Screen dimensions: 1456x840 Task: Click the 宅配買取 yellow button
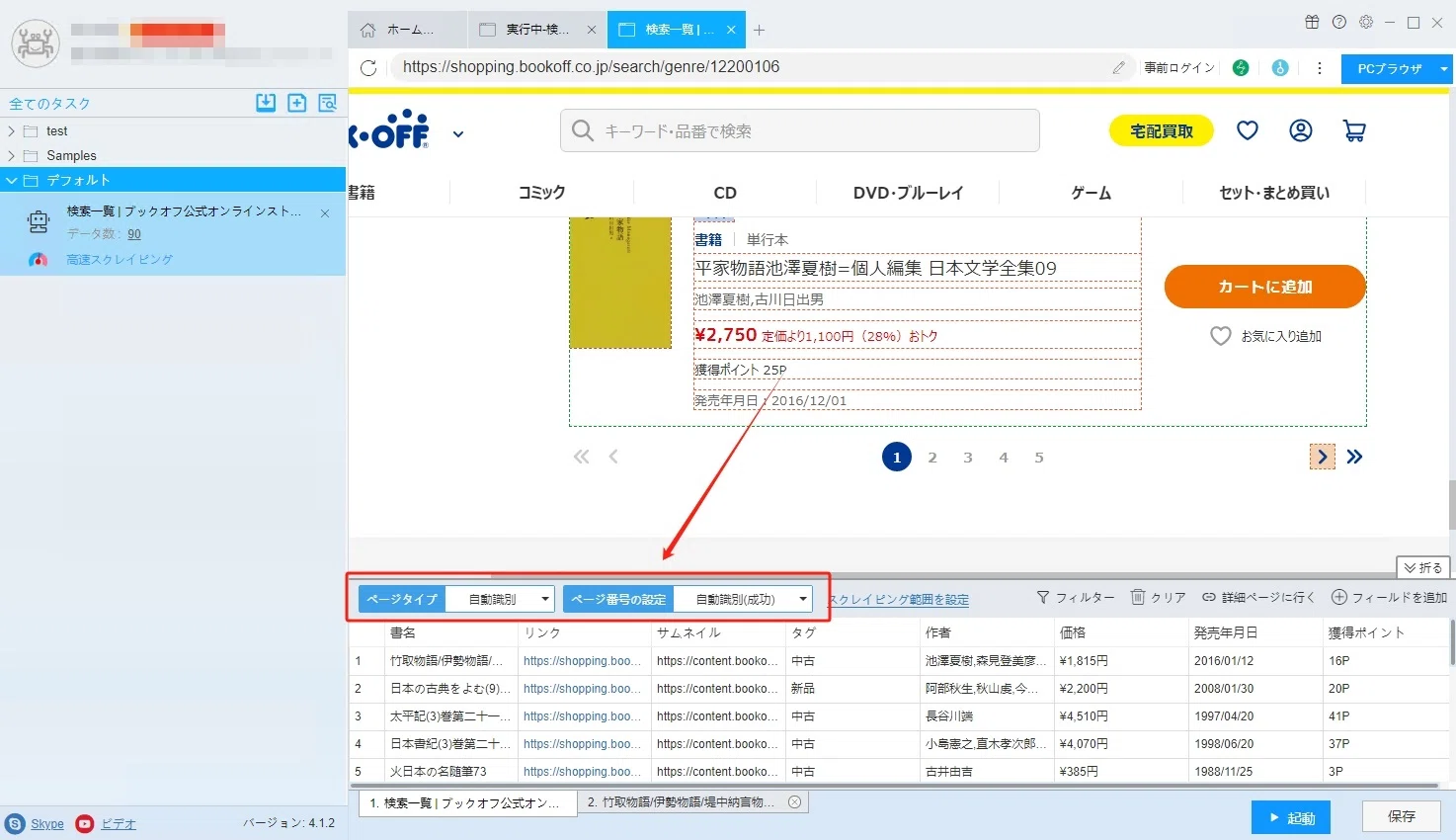tap(1162, 130)
